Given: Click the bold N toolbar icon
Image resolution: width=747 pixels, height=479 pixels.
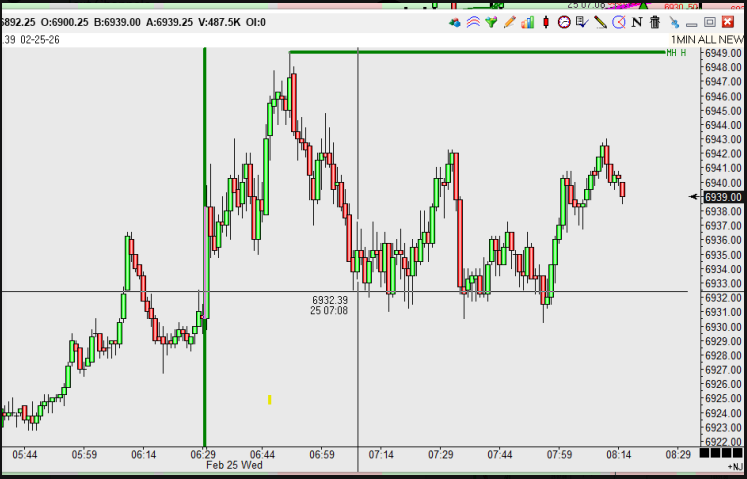Looking at the screenshot, I should point(636,22).
